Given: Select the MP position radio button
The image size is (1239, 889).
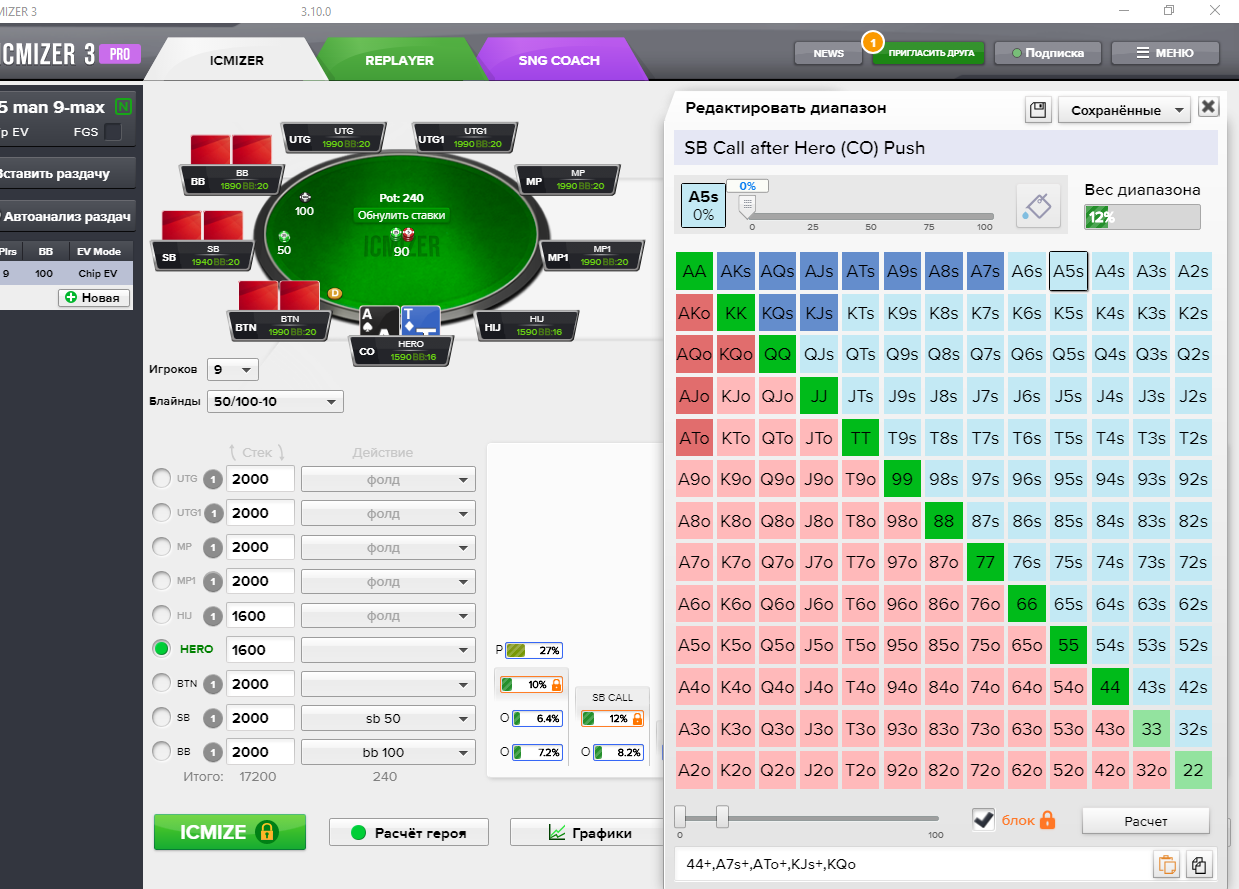Looking at the screenshot, I should pos(161,547).
